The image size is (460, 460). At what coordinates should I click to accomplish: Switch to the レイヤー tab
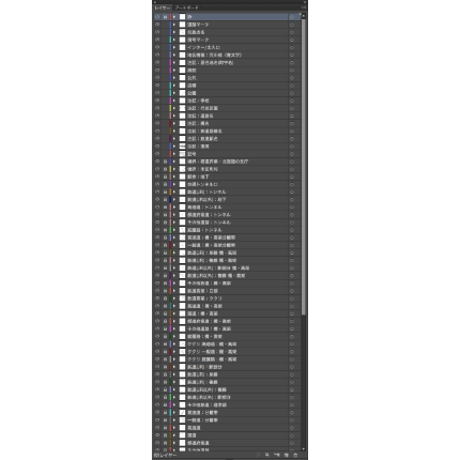[163, 7]
